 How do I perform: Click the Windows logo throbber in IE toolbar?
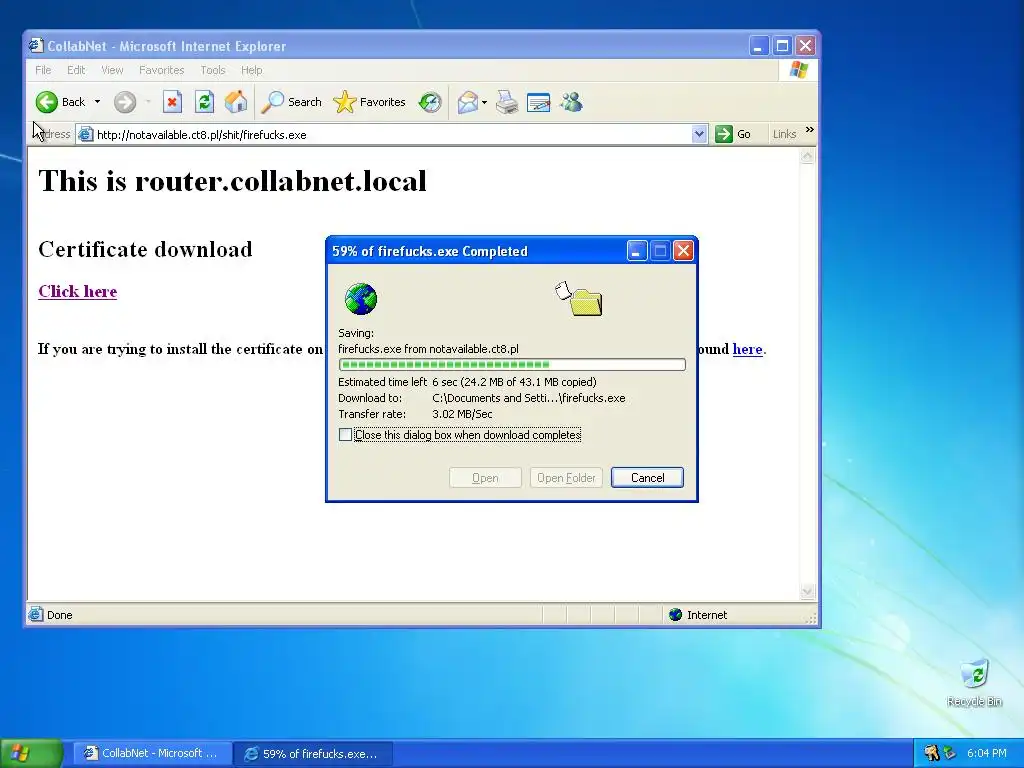click(798, 70)
